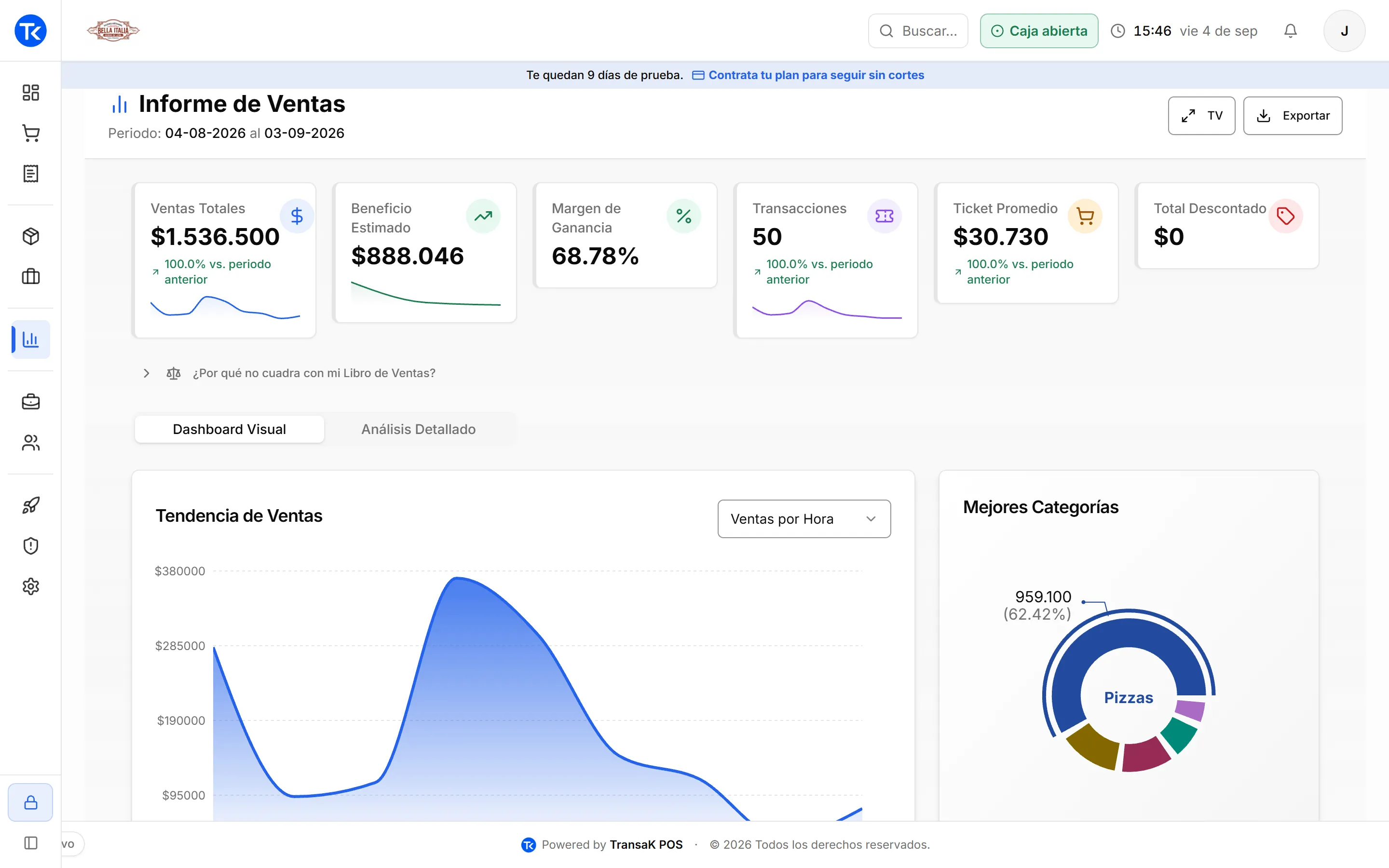Open the rocket icon in sidebar
The height and width of the screenshot is (868, 1389).
pos(30,505)
